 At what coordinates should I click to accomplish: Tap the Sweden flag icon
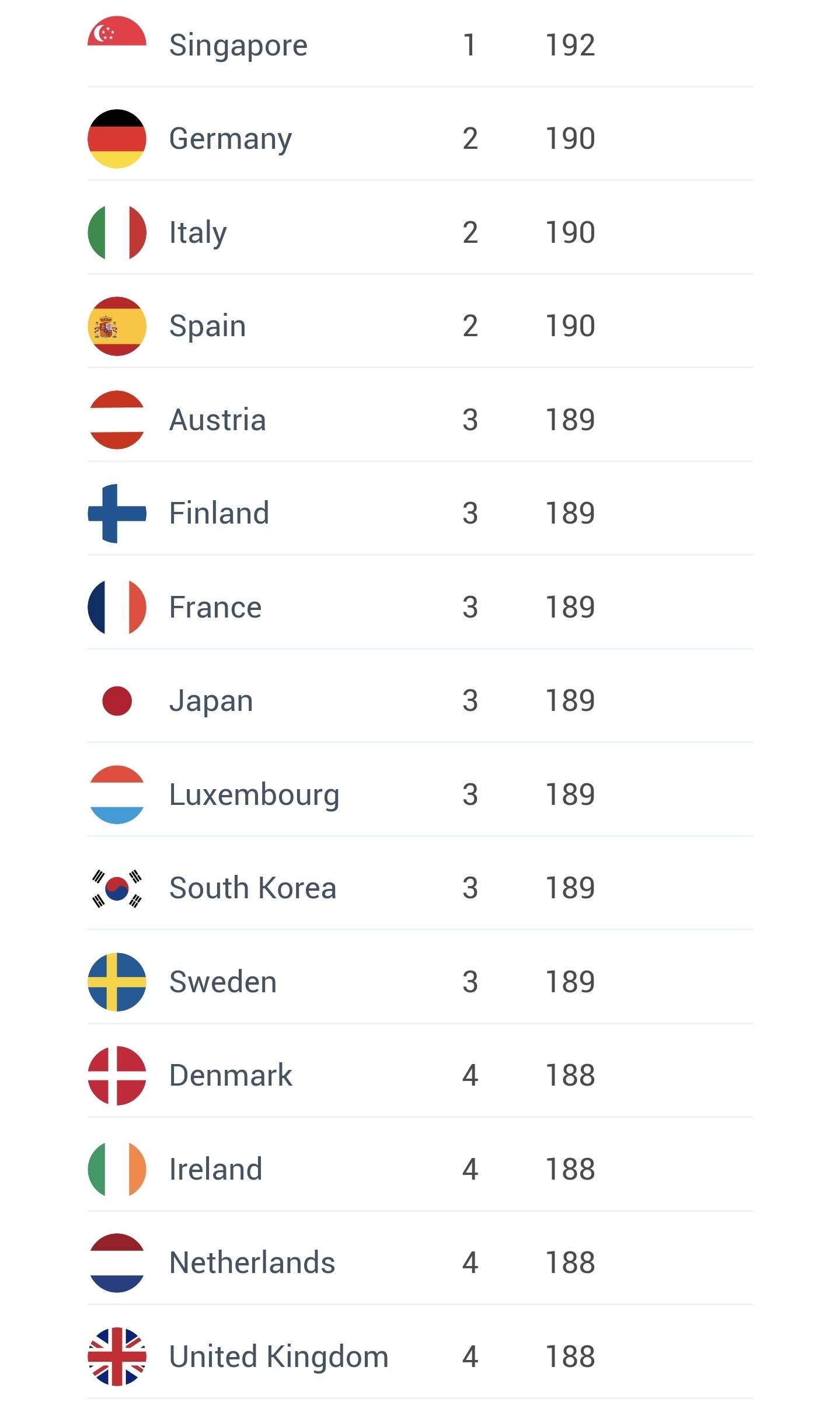tap(117, 982)
